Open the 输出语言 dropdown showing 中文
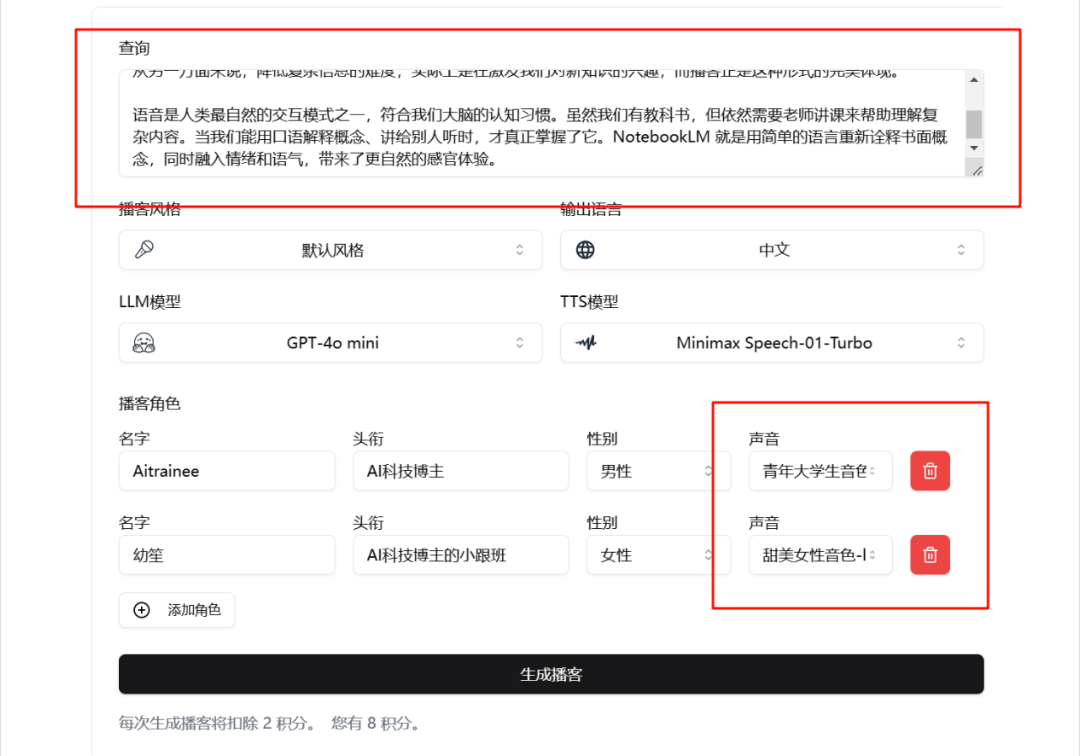Image resolution: width=1080 pixels, height=756 pixels. click(x=770, y=249)
